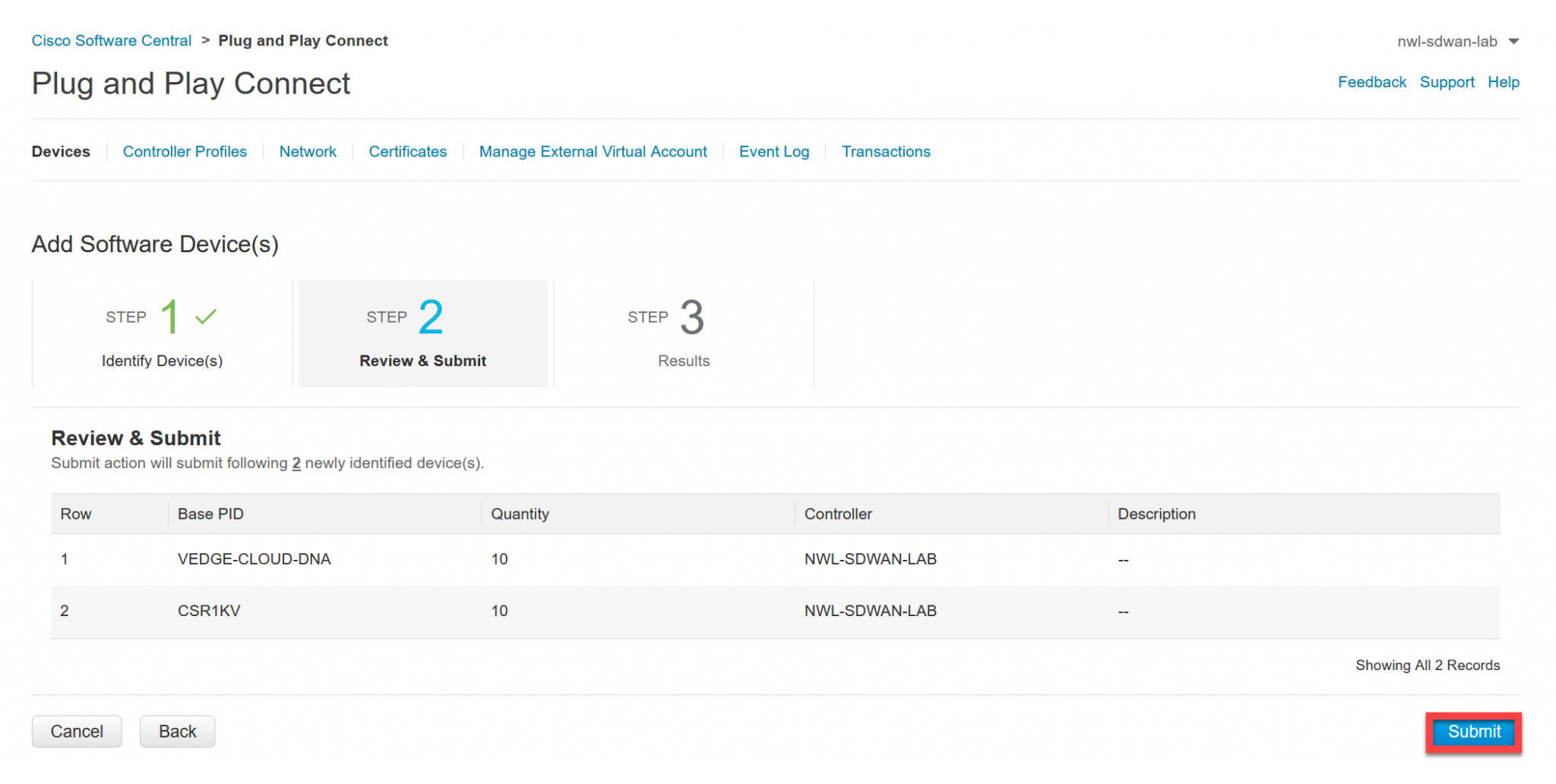Open the Event Log tab
The height and width of the screenshot is (784, 1556).
tap(773, 151)
